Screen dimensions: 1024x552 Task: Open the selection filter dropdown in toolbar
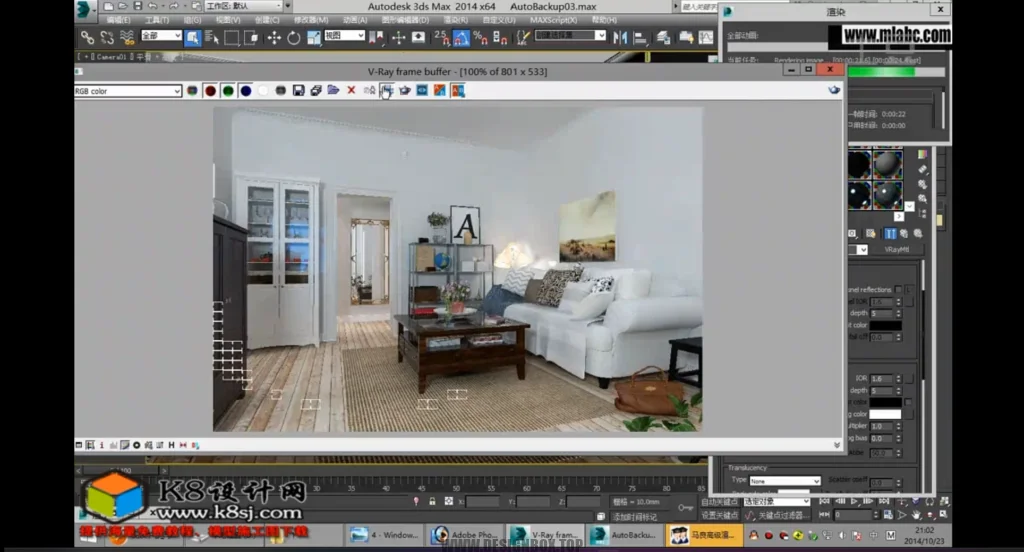[x=161, y=36]
